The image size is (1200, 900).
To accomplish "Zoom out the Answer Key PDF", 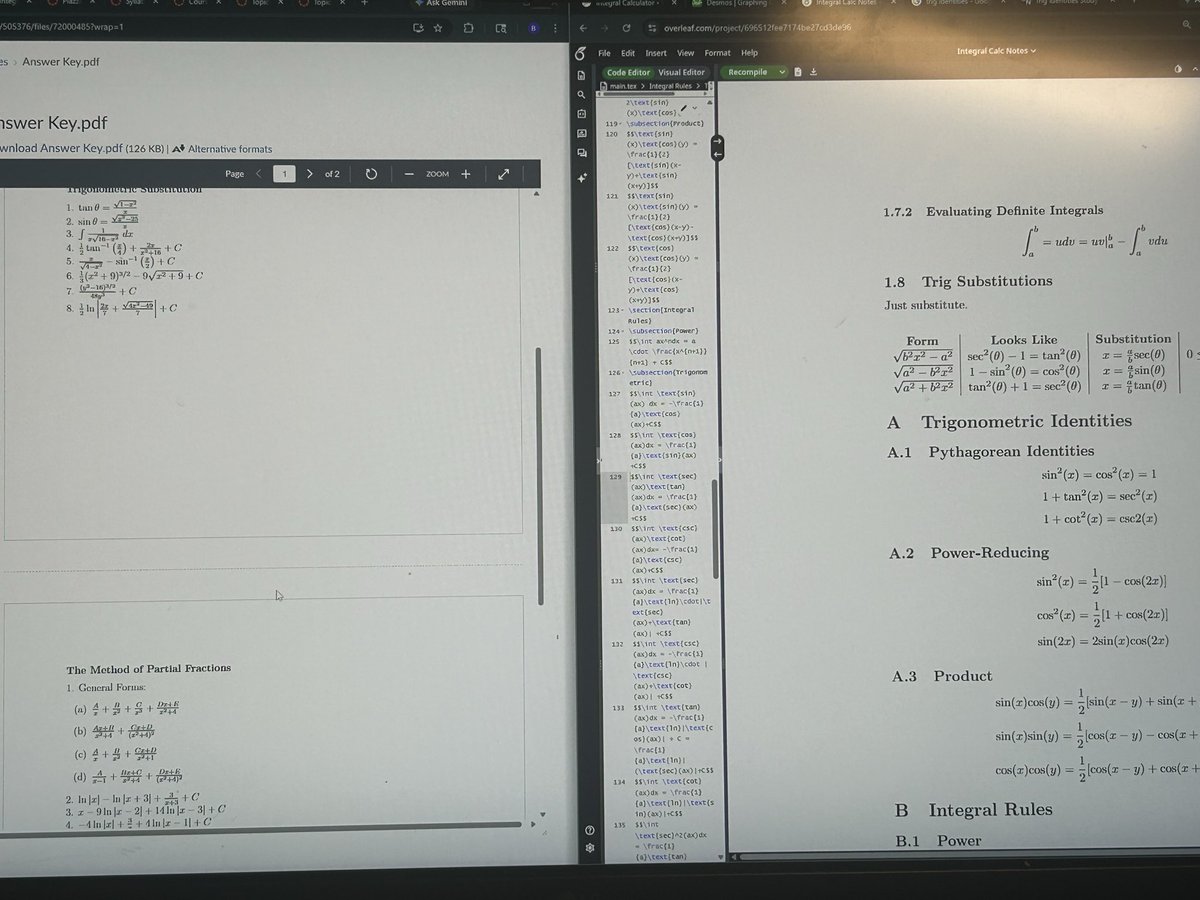I will 410,174.
